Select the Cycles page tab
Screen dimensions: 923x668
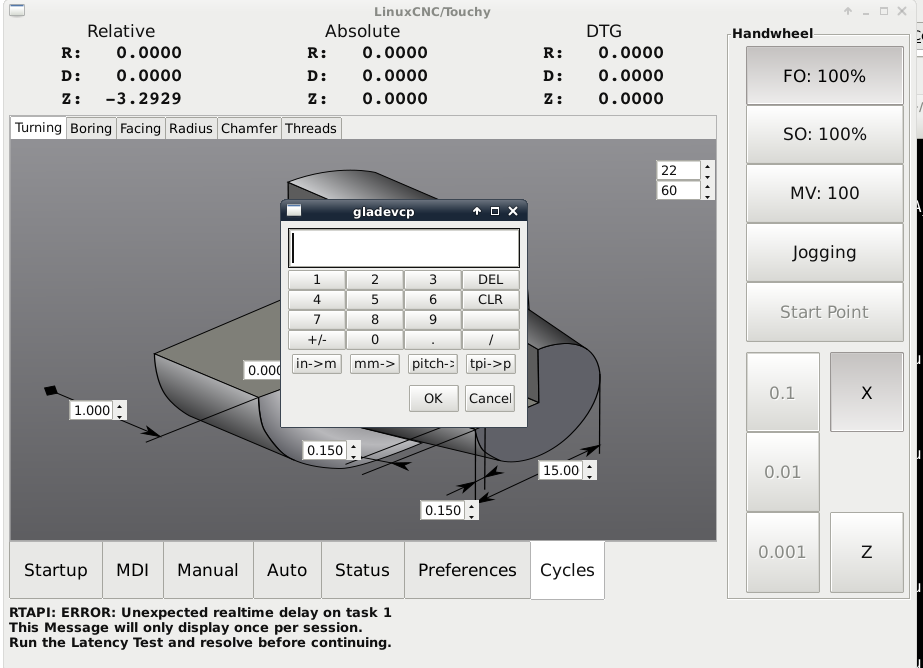click(567, 570)
